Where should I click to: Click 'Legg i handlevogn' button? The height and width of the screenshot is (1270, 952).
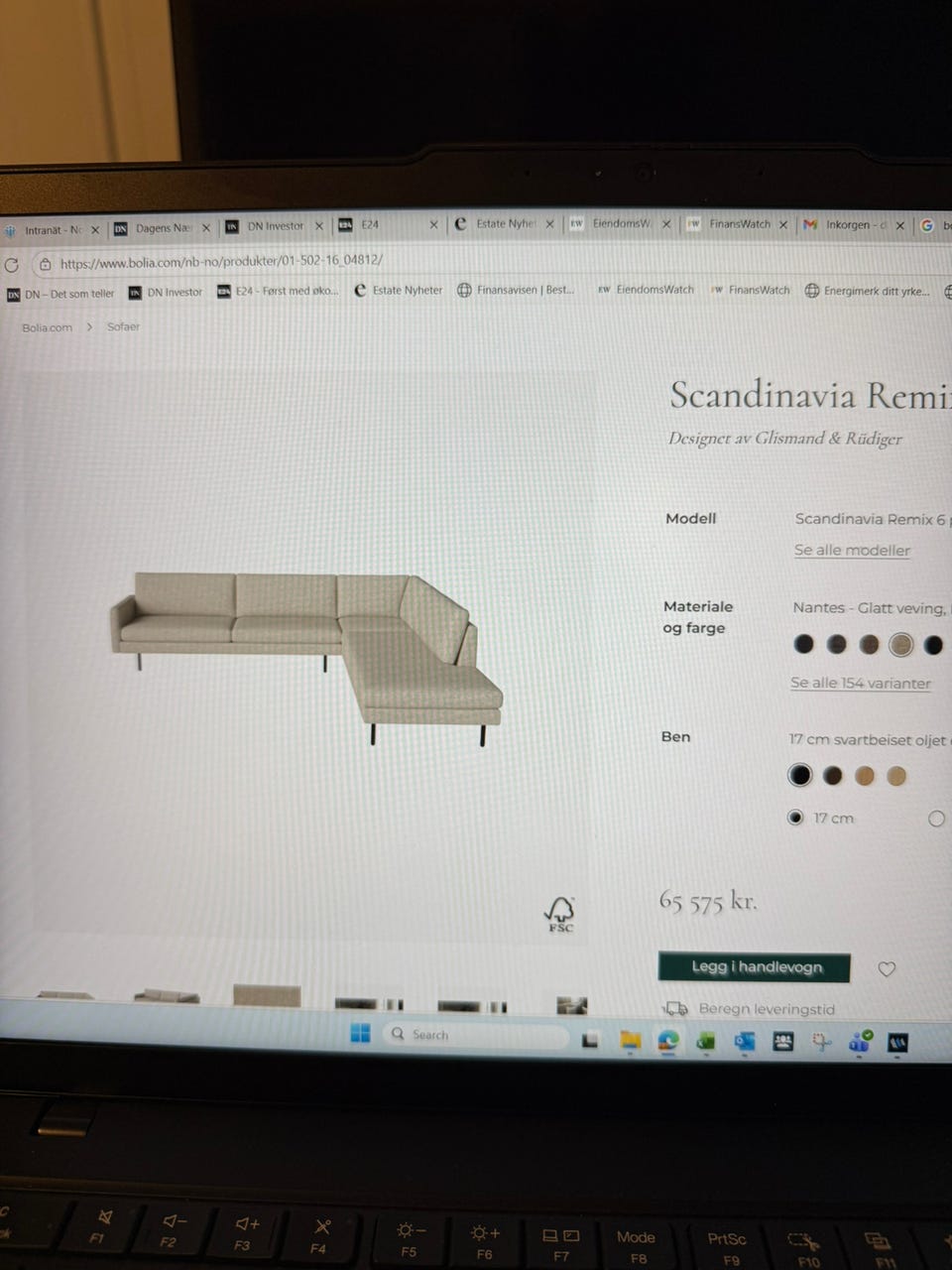tap(755, 967)
